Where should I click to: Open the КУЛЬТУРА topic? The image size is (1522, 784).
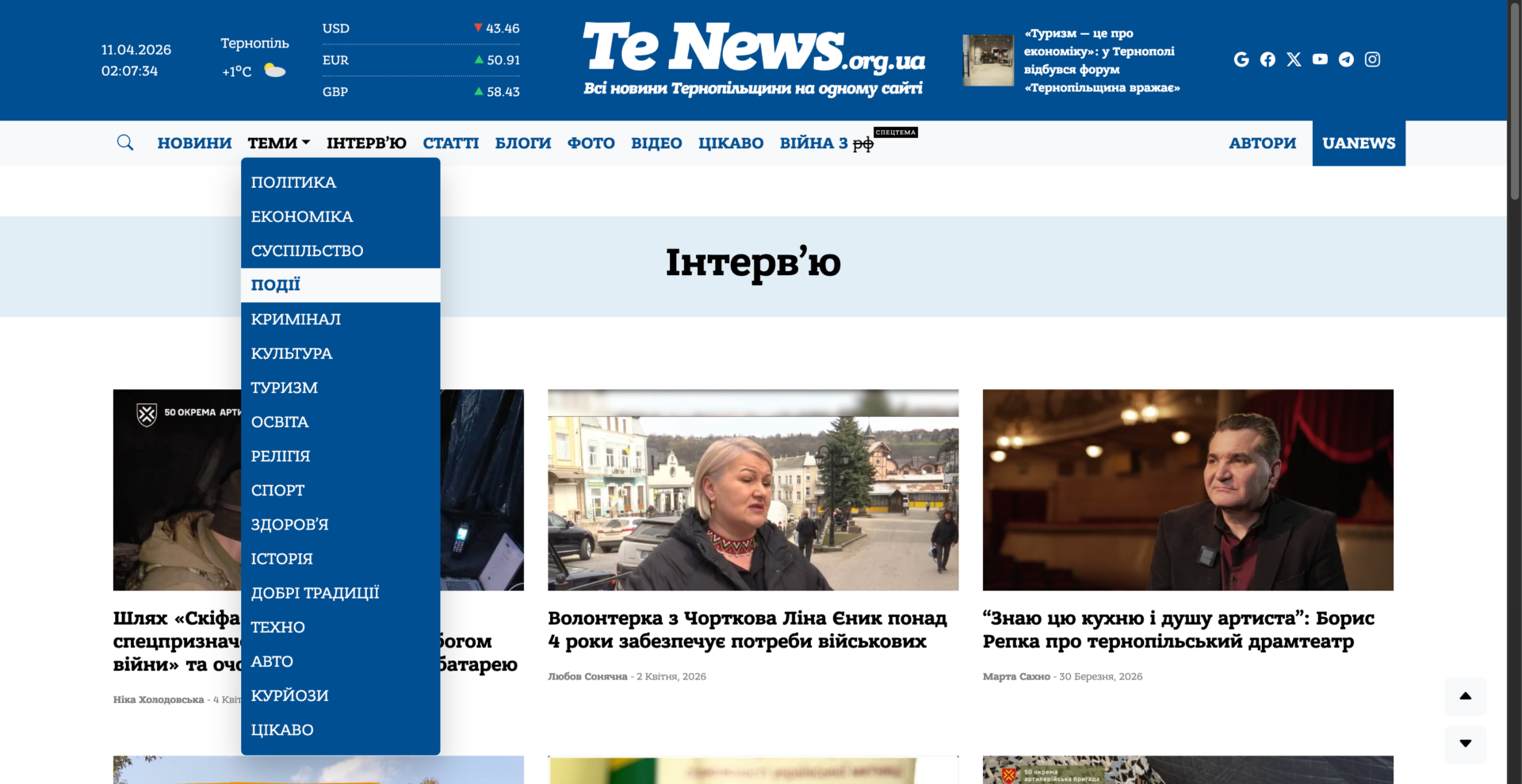point(340,354)
